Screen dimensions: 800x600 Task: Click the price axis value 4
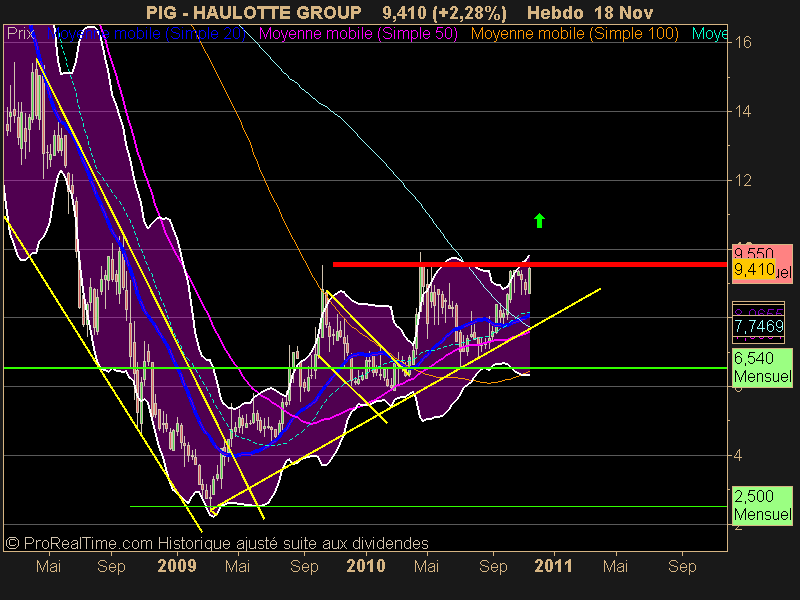738,455
